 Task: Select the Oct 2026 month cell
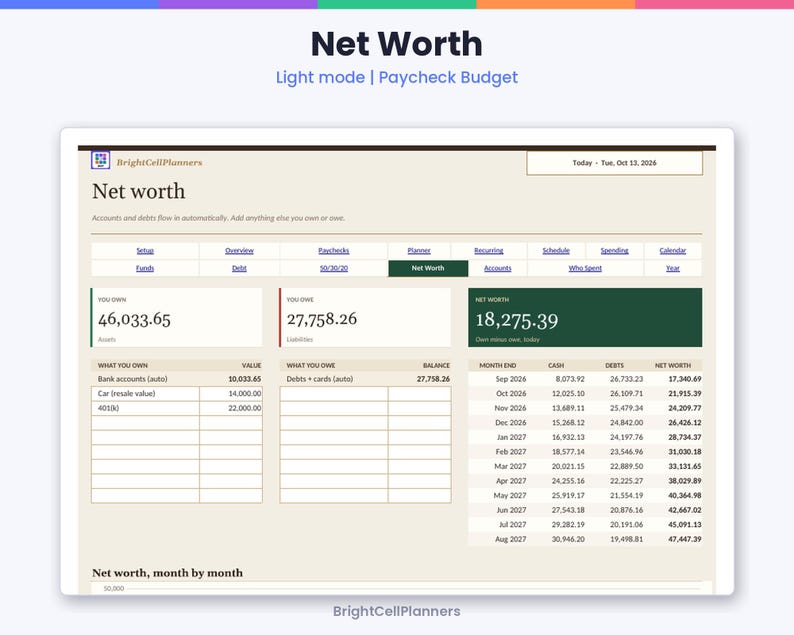coord(511,393)
